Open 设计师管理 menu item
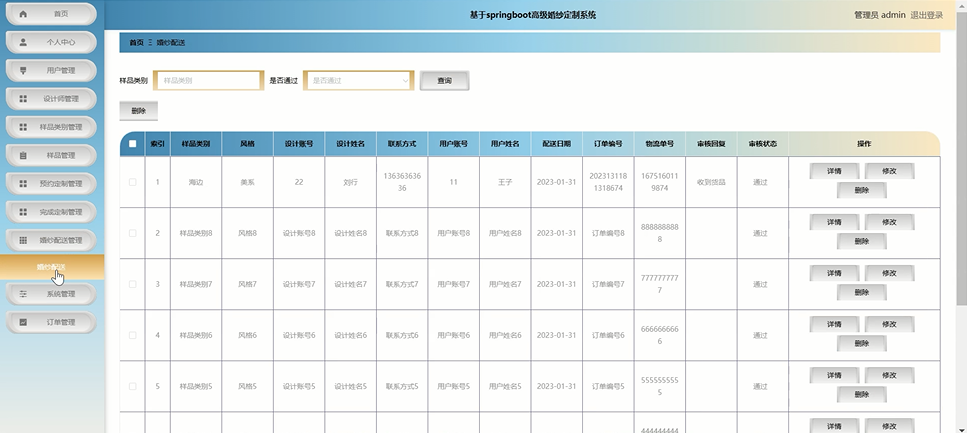 pyautogui.click(x=51, y=99)
